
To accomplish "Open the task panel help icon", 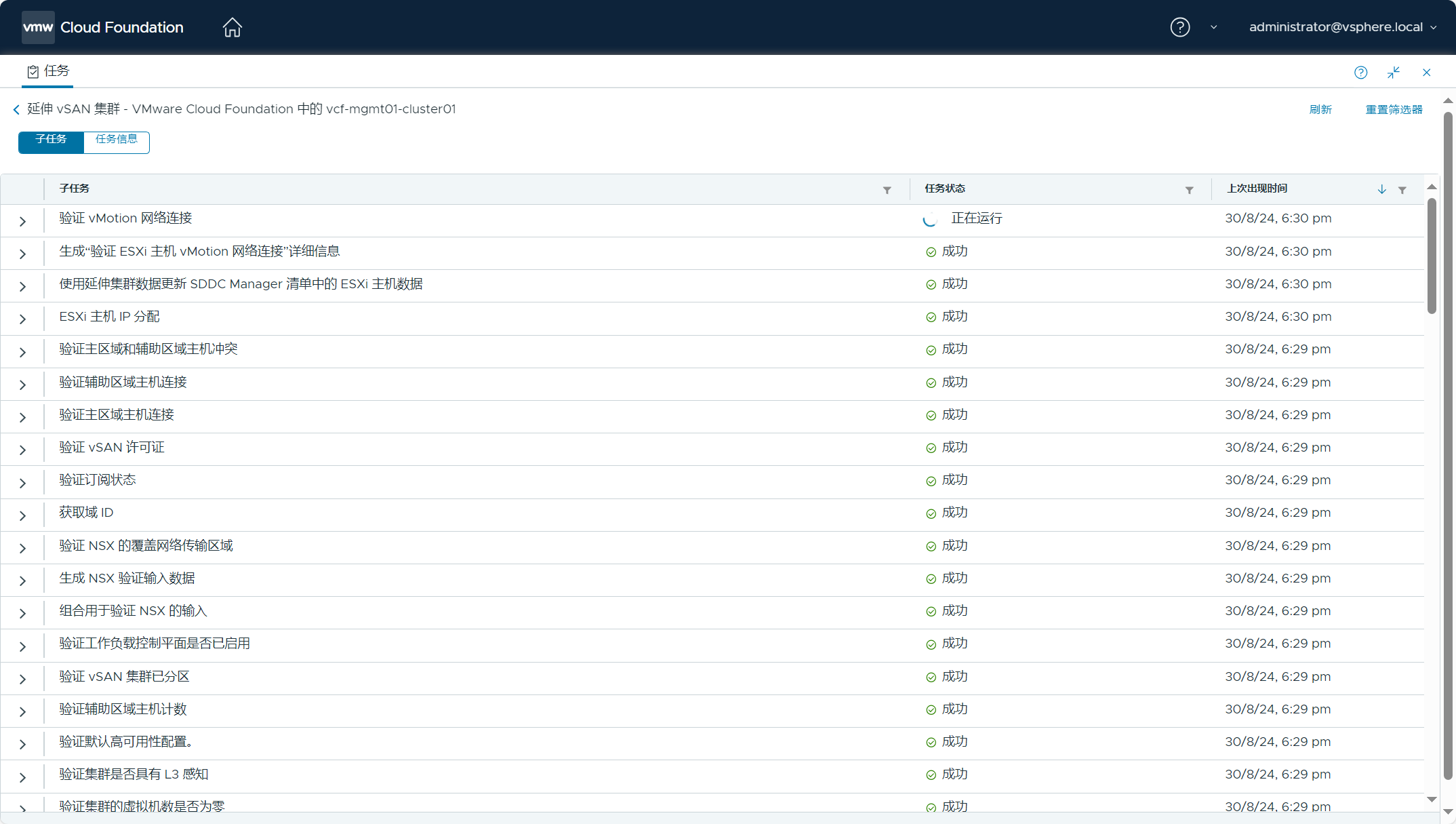I will click(x=1360, y=73).
